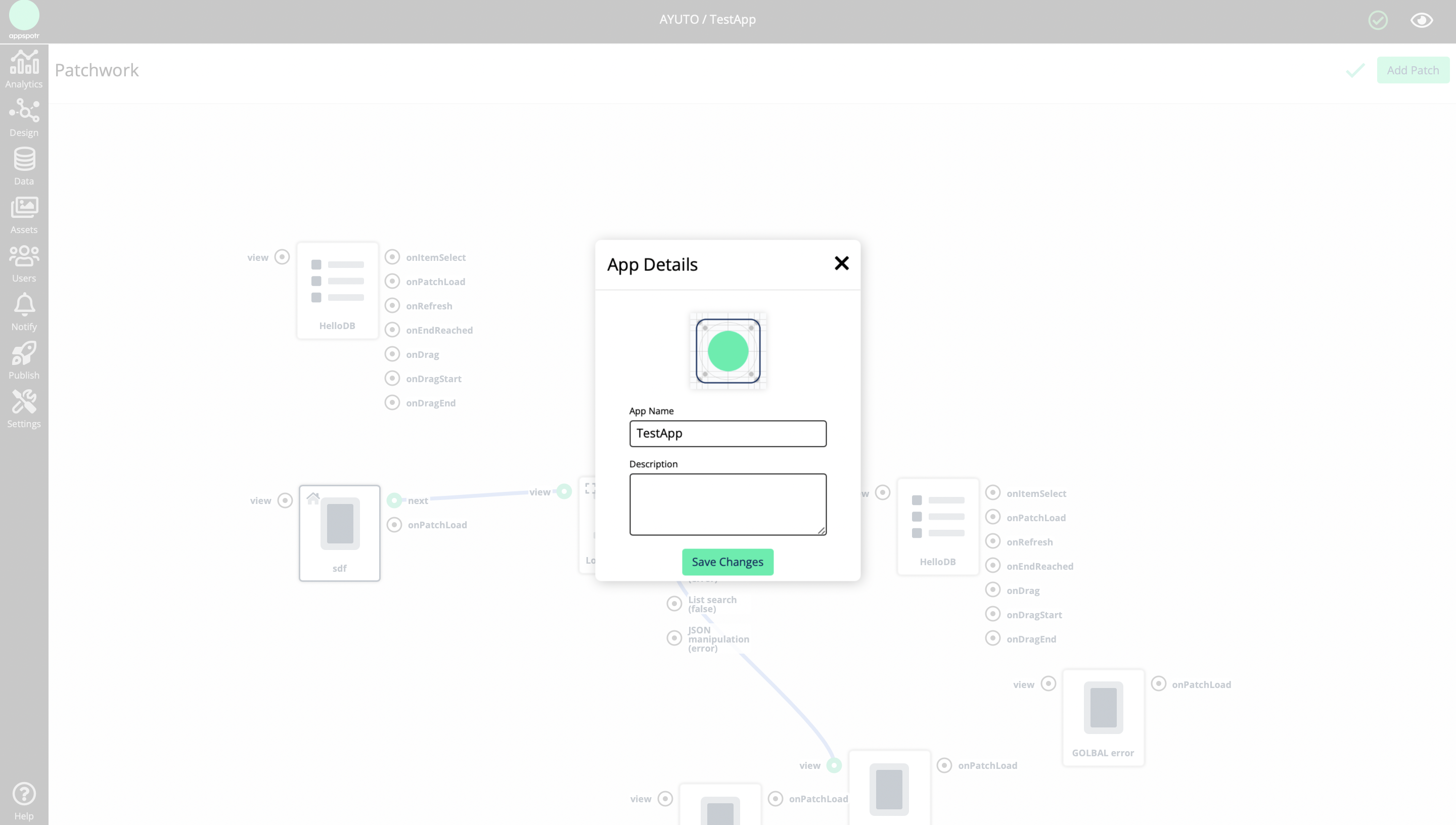Focus the App Name field
The image size is (1456, 825).
coord(727,433)
